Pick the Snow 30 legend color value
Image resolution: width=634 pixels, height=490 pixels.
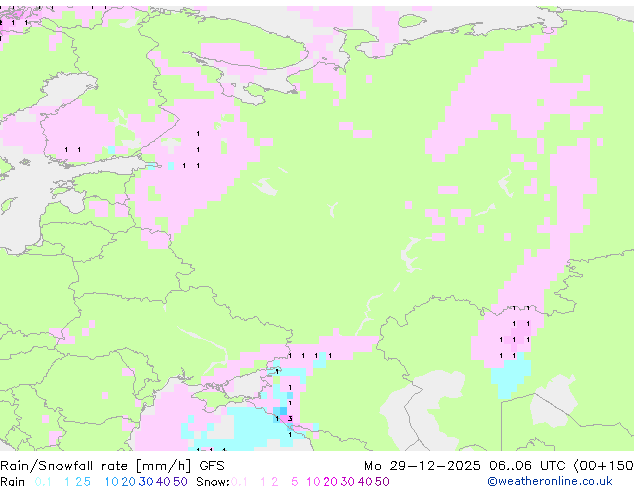(x=348, y=482)
